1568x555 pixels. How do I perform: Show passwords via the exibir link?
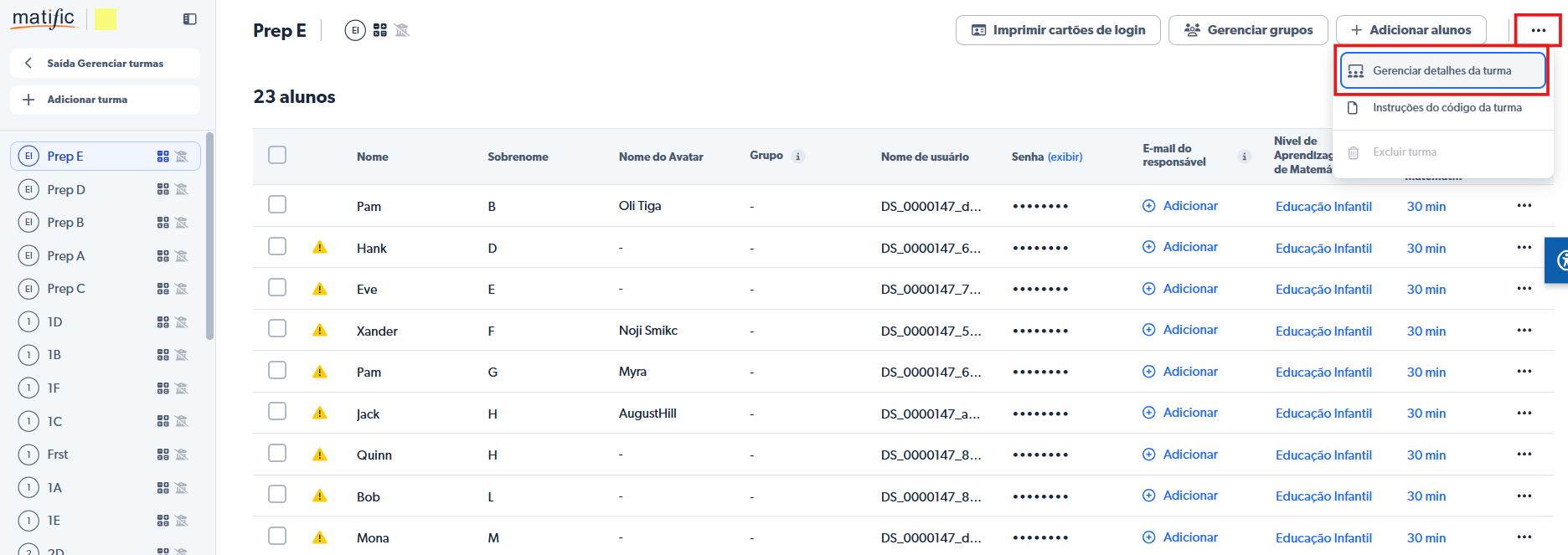point(1065,157)
